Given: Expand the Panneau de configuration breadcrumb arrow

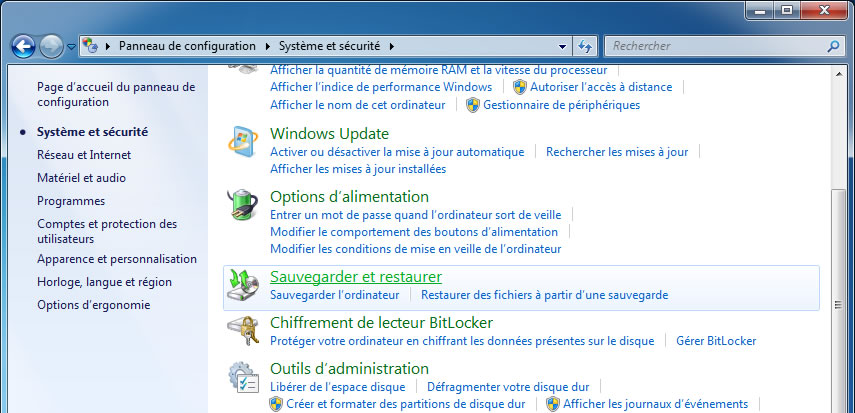Looking at the screenshot, I should pyautogui.click(x=267, y=46).
